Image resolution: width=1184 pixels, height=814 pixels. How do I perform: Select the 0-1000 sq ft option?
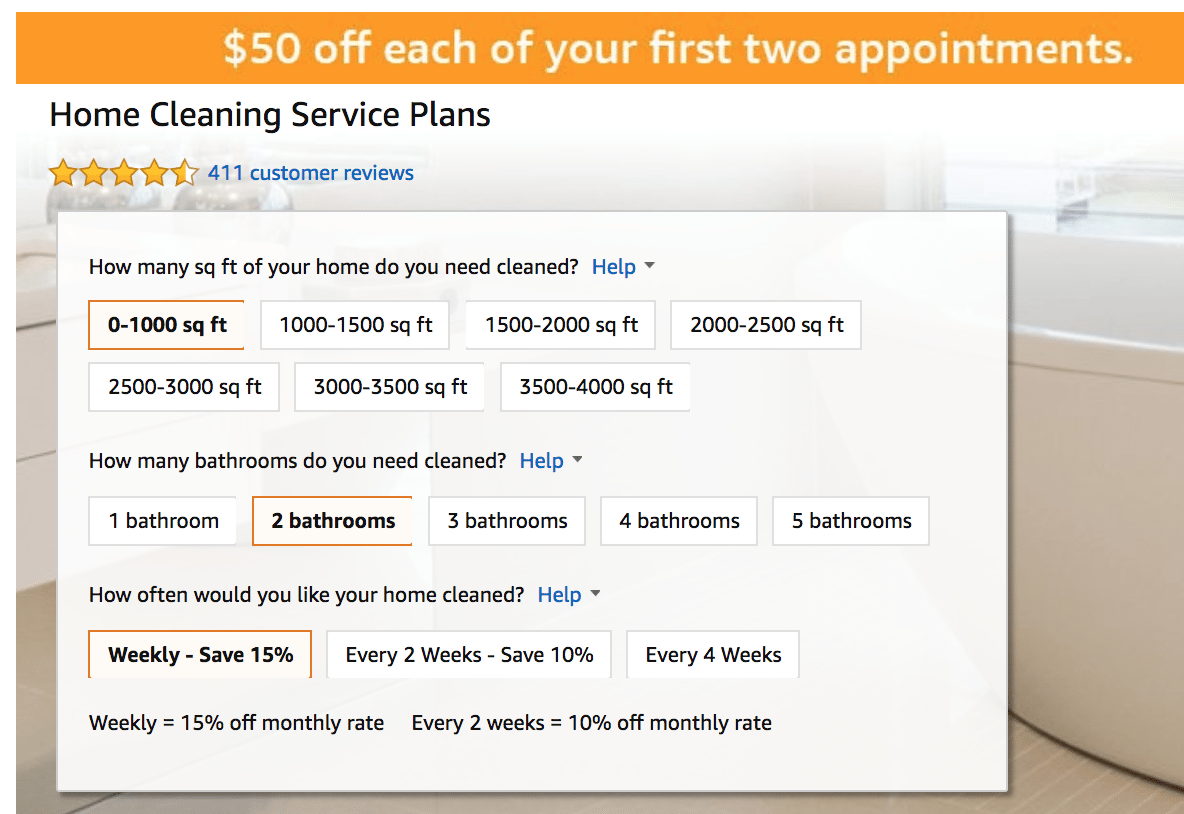[166, 325]
